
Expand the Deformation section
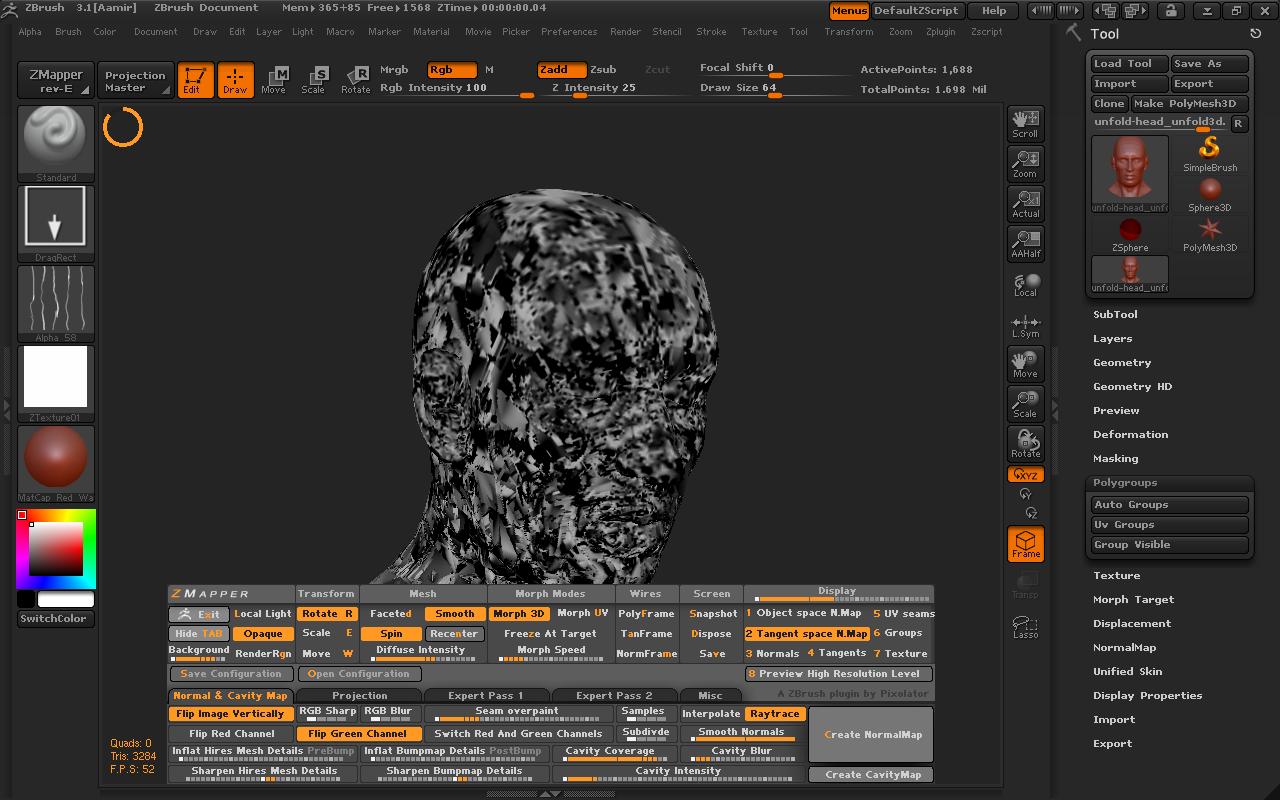(x=1130, y=435)
